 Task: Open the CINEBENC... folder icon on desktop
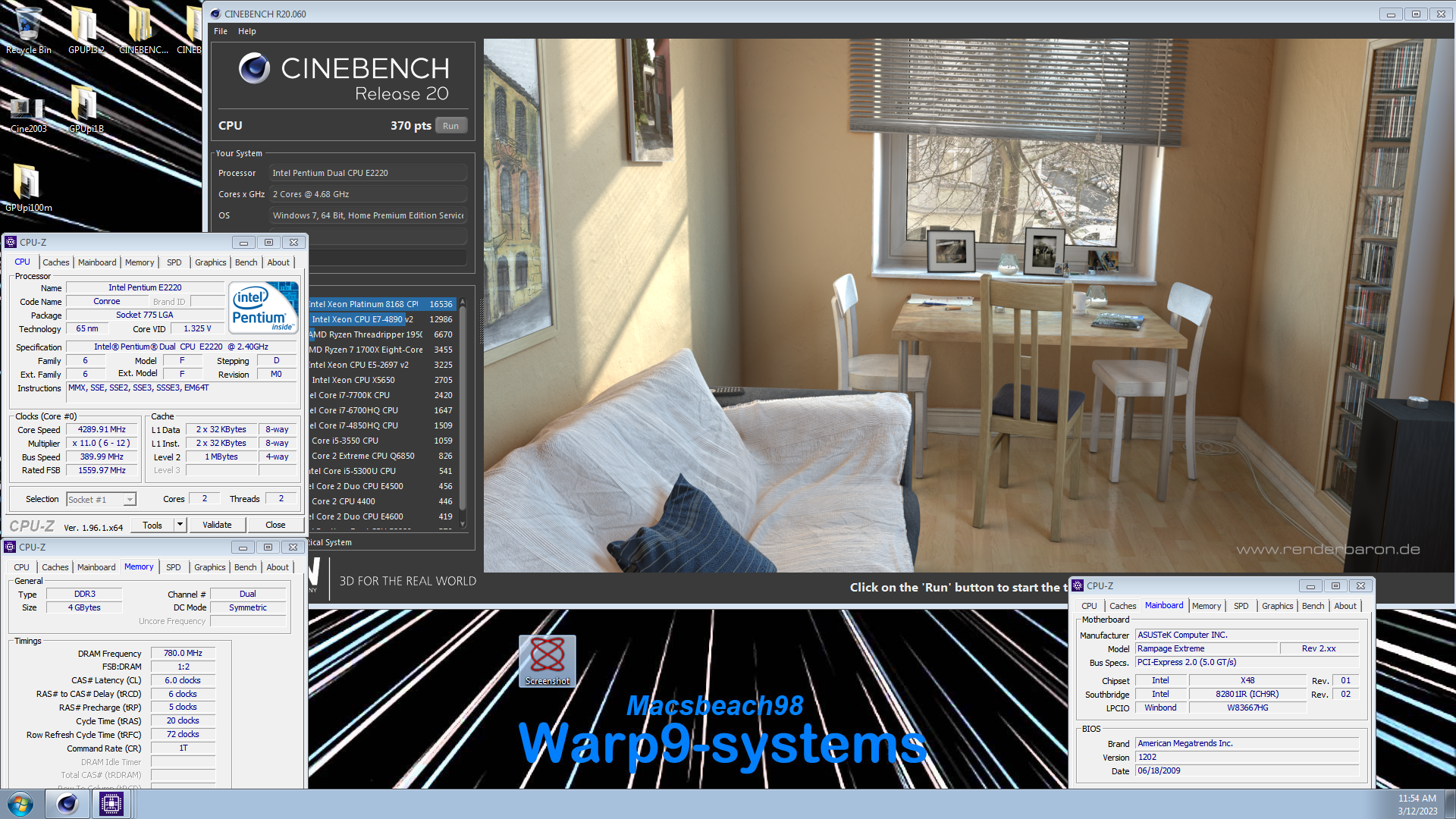click(143, 30)
